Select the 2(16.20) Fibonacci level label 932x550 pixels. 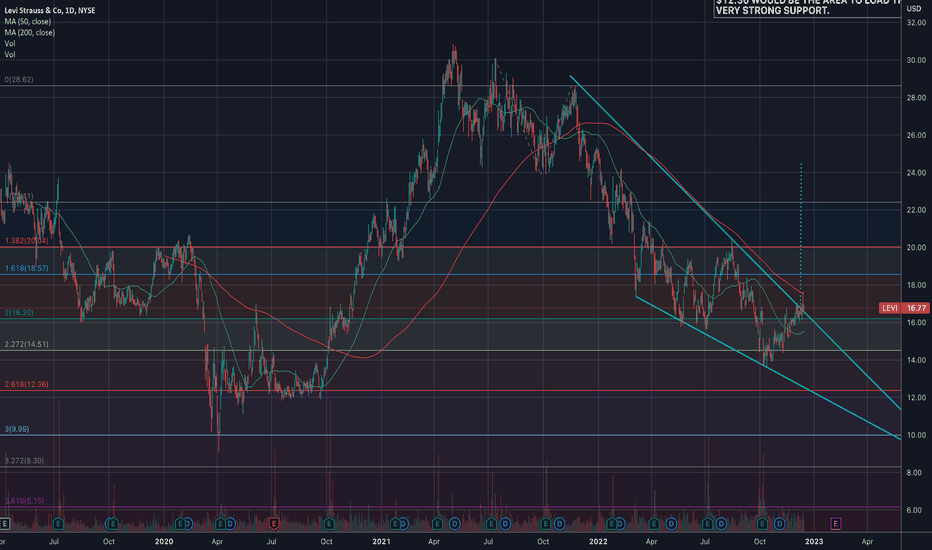pyautogui.click(x=19, y=312)
